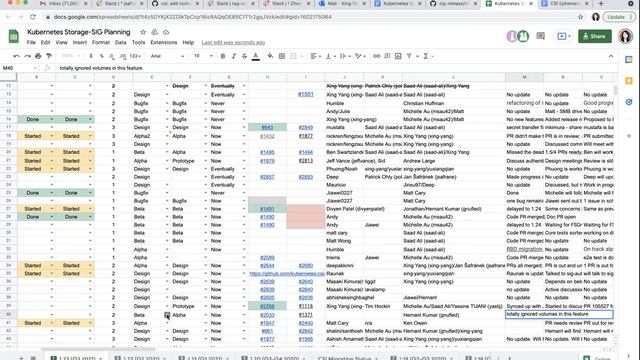The height and width of the screenshot is (360, 640).
Task: Toggle italic formatting
Action: click(x=233, y=56)
